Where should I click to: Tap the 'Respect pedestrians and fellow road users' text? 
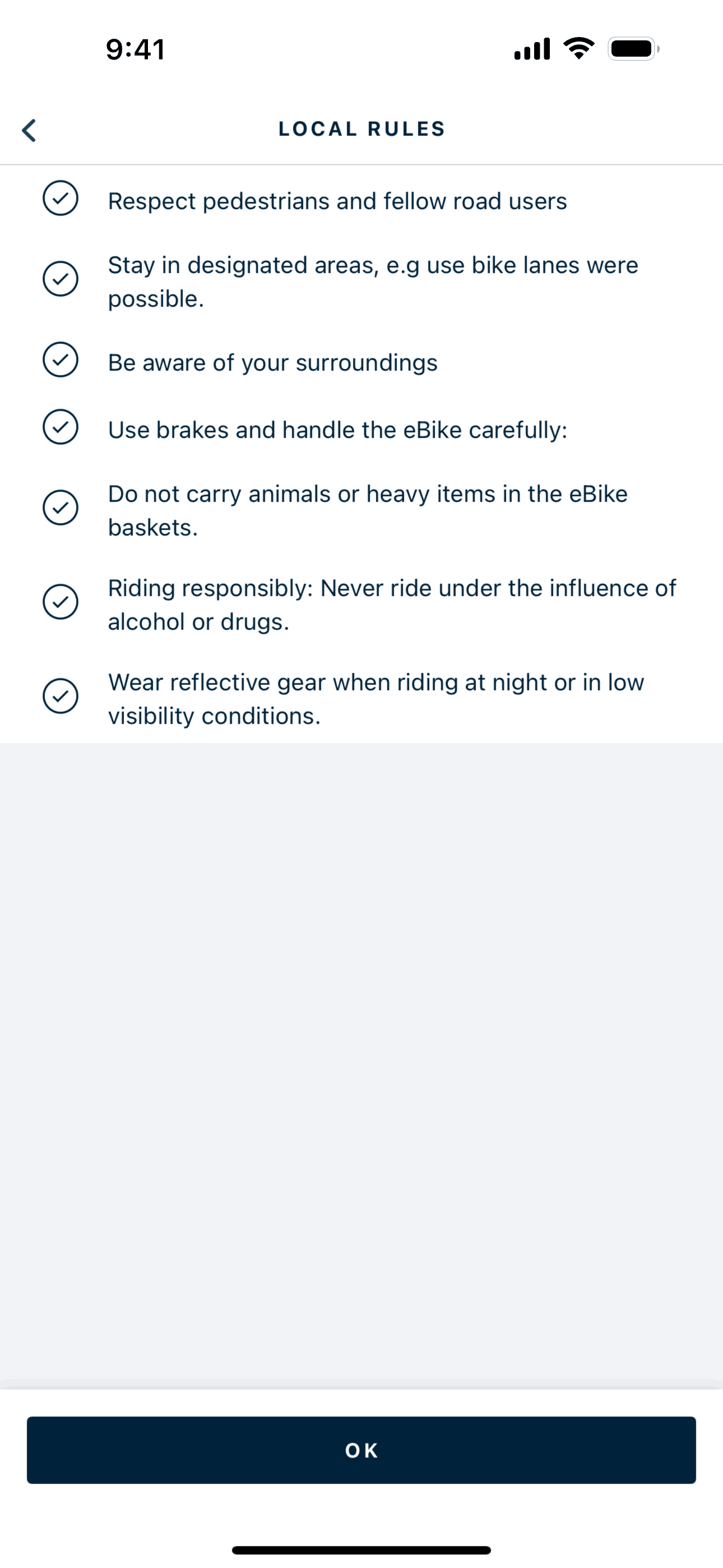click(x=337, y=201)
